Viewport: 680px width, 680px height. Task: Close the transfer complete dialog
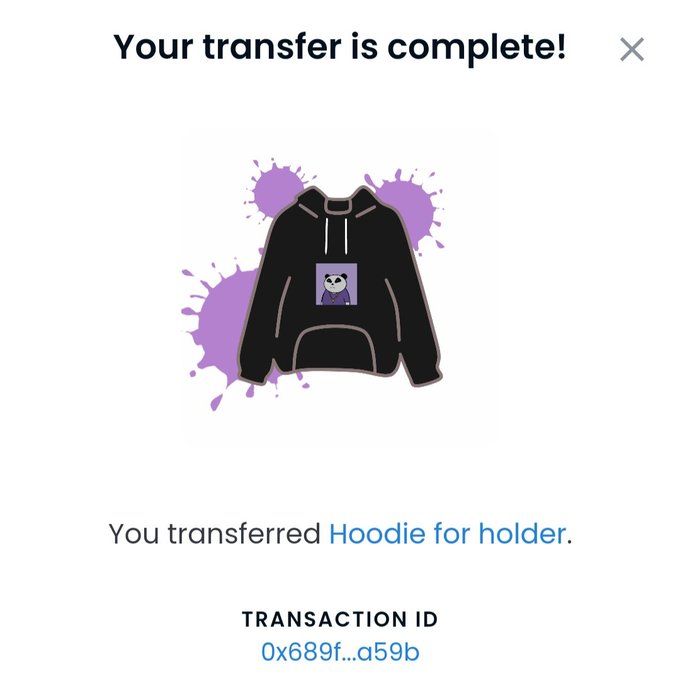pos(632,49)
